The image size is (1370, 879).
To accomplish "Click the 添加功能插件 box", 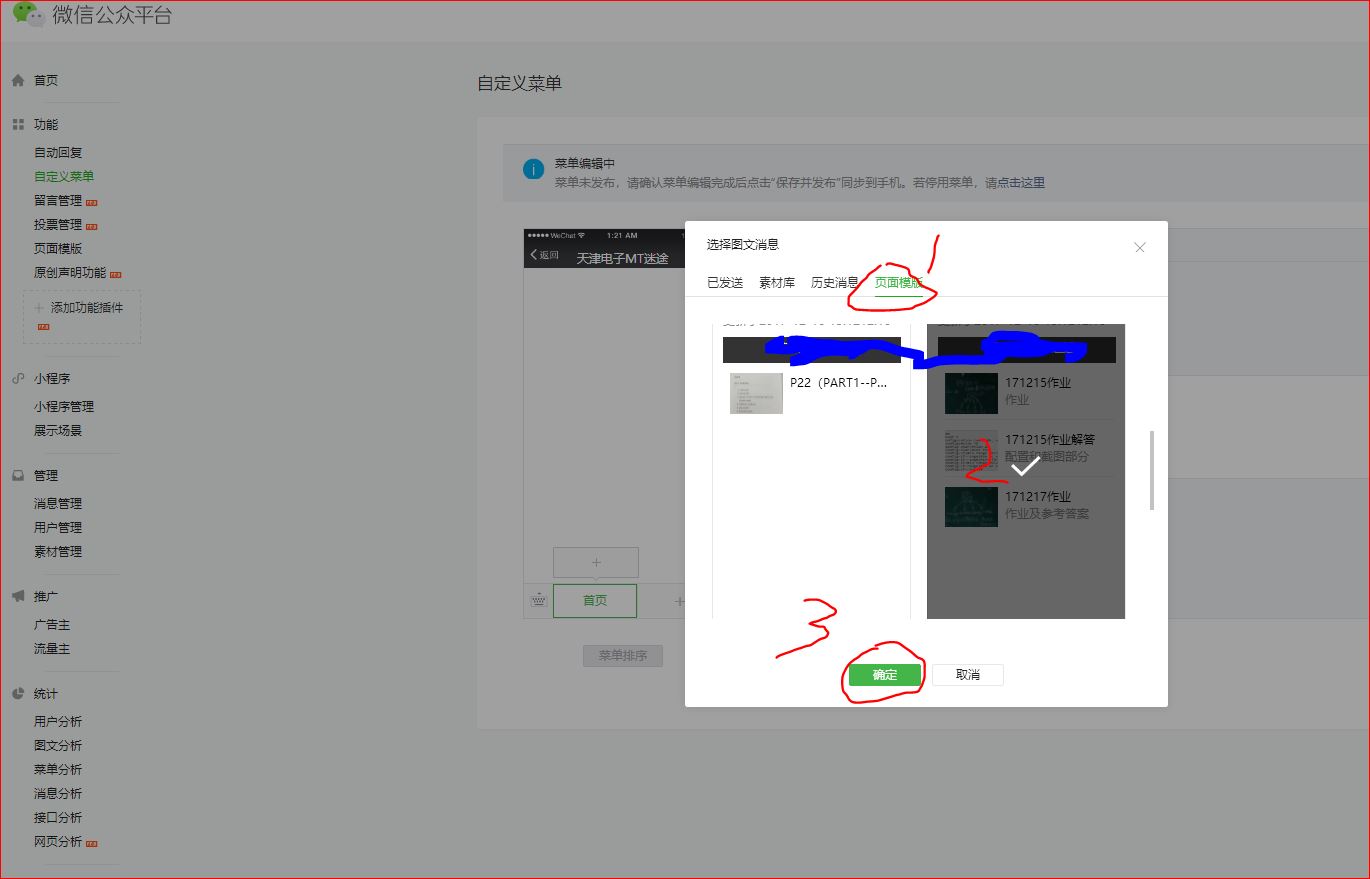I will [82, 317].
